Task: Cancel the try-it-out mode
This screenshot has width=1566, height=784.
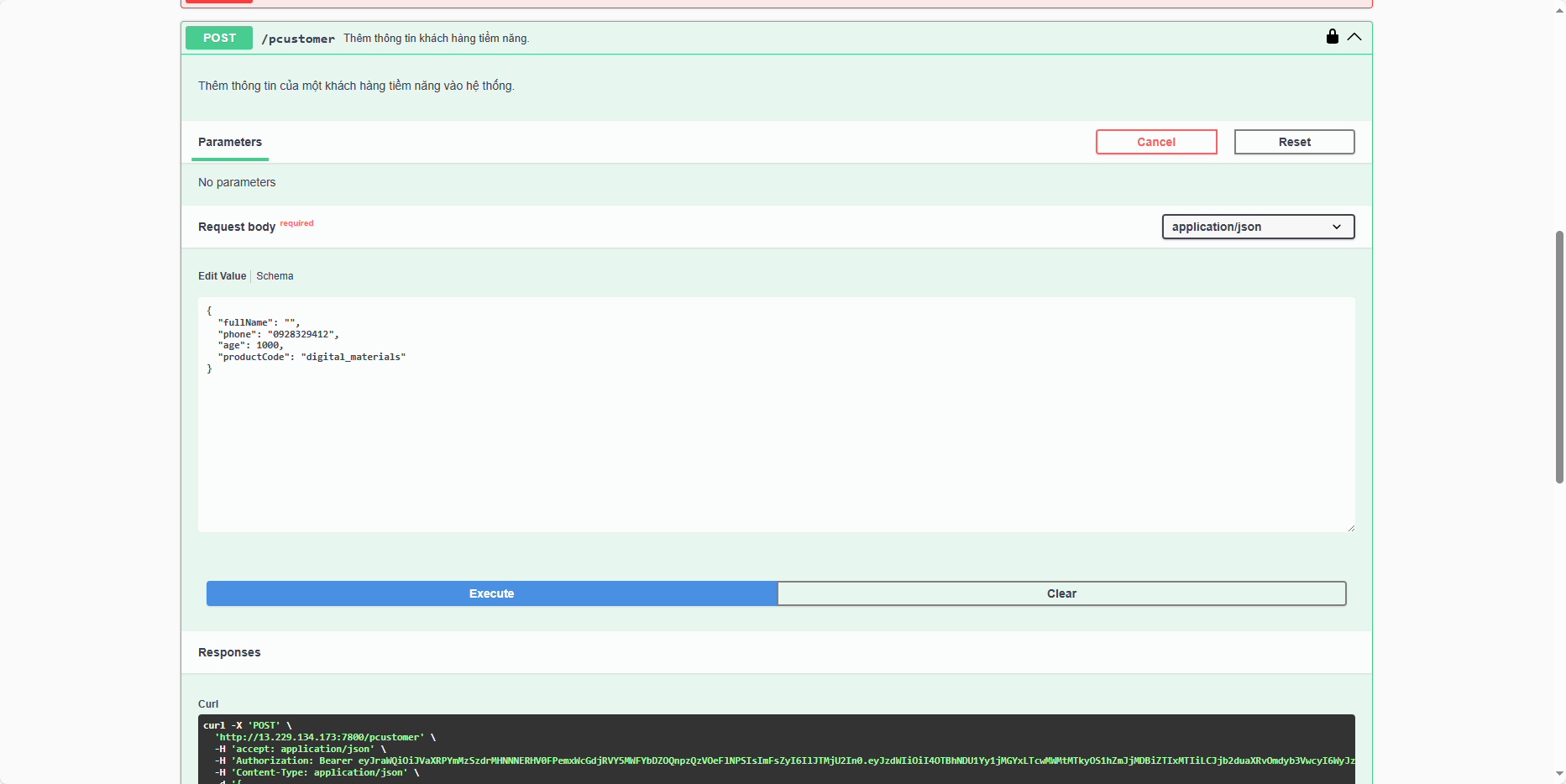Action: (1155, 142)
